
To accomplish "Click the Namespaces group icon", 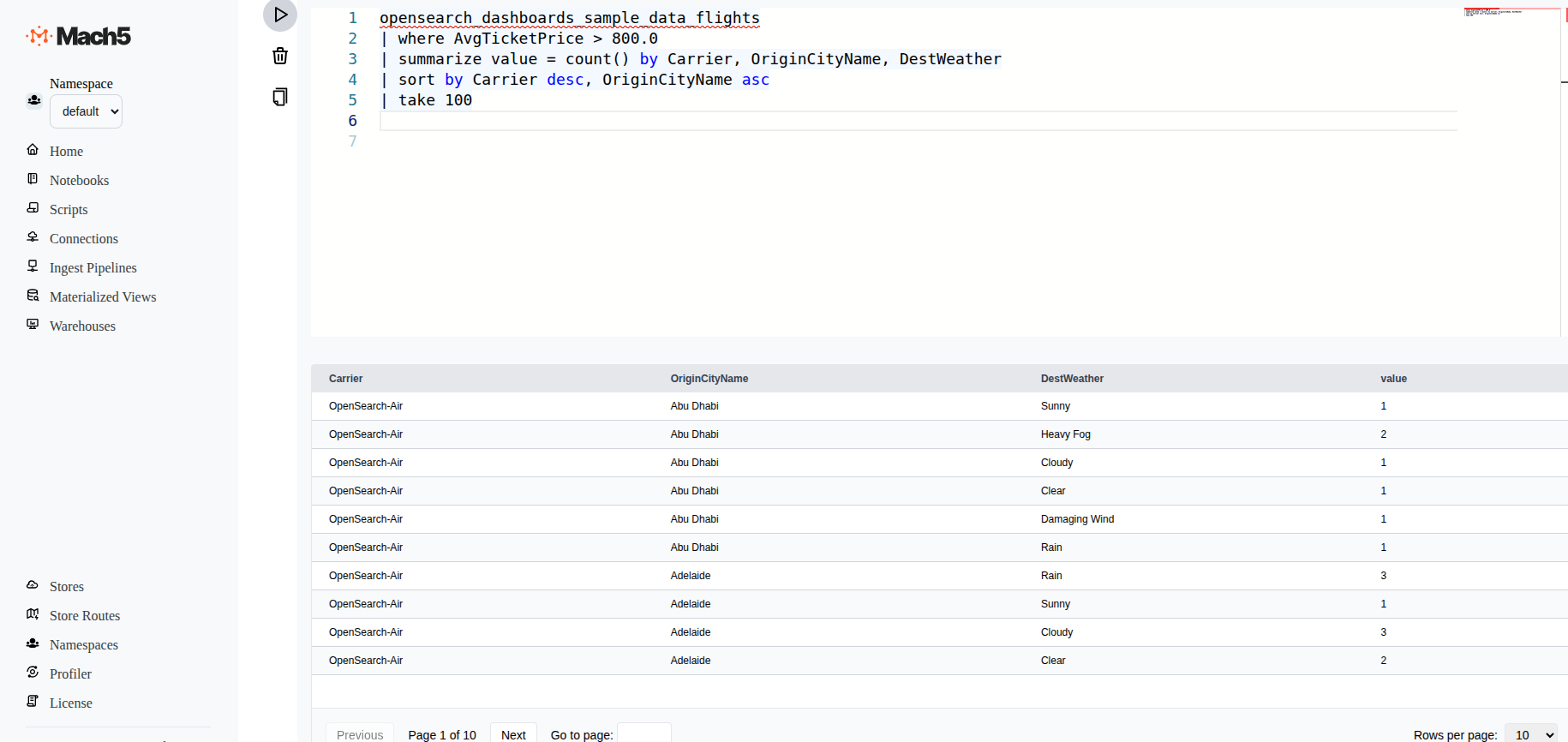I will 33,643.
